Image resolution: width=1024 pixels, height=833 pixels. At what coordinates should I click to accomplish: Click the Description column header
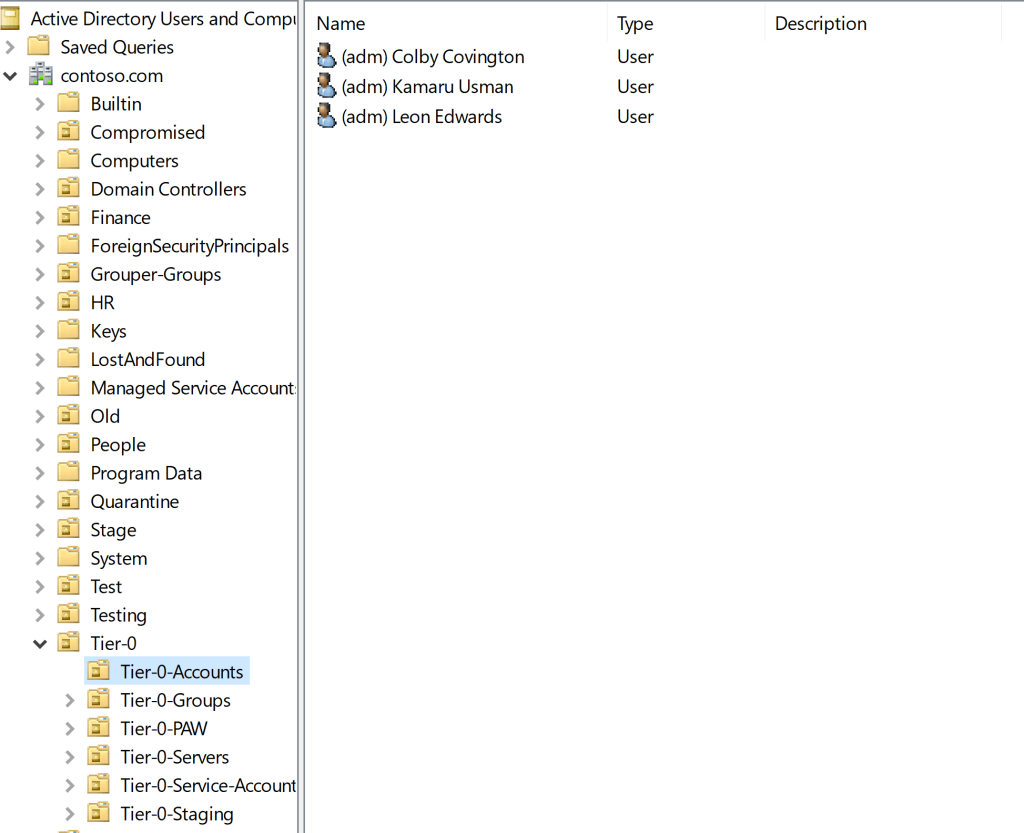(821, 23)
